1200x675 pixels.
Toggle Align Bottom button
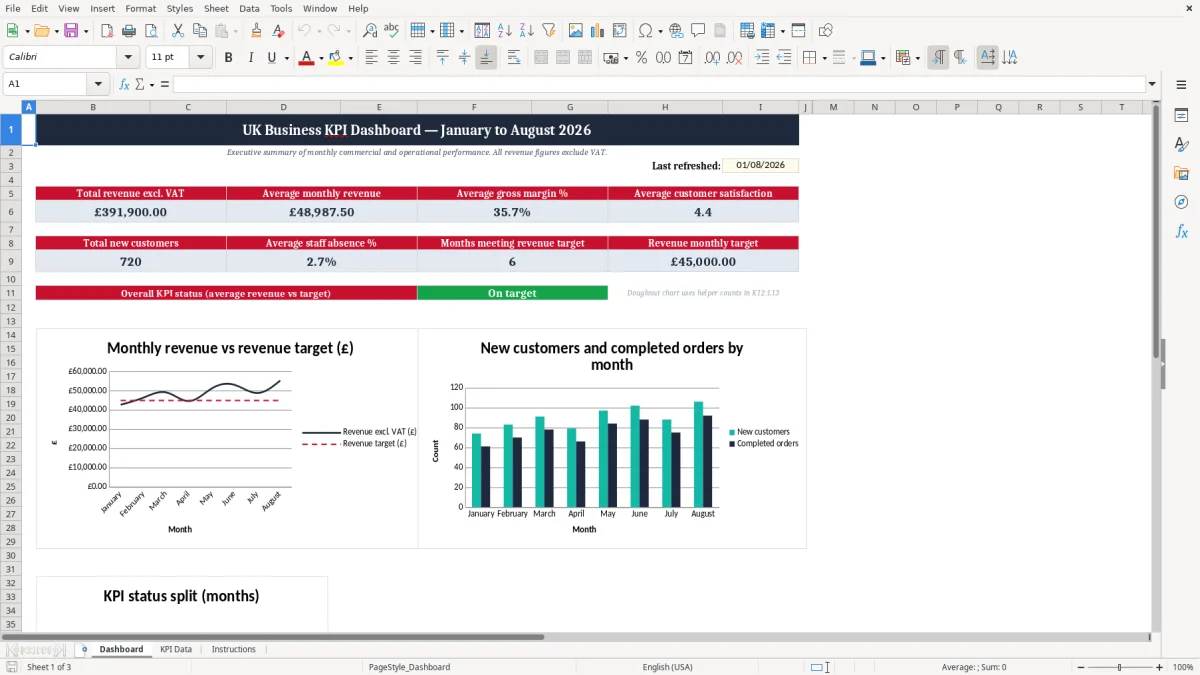486,58
